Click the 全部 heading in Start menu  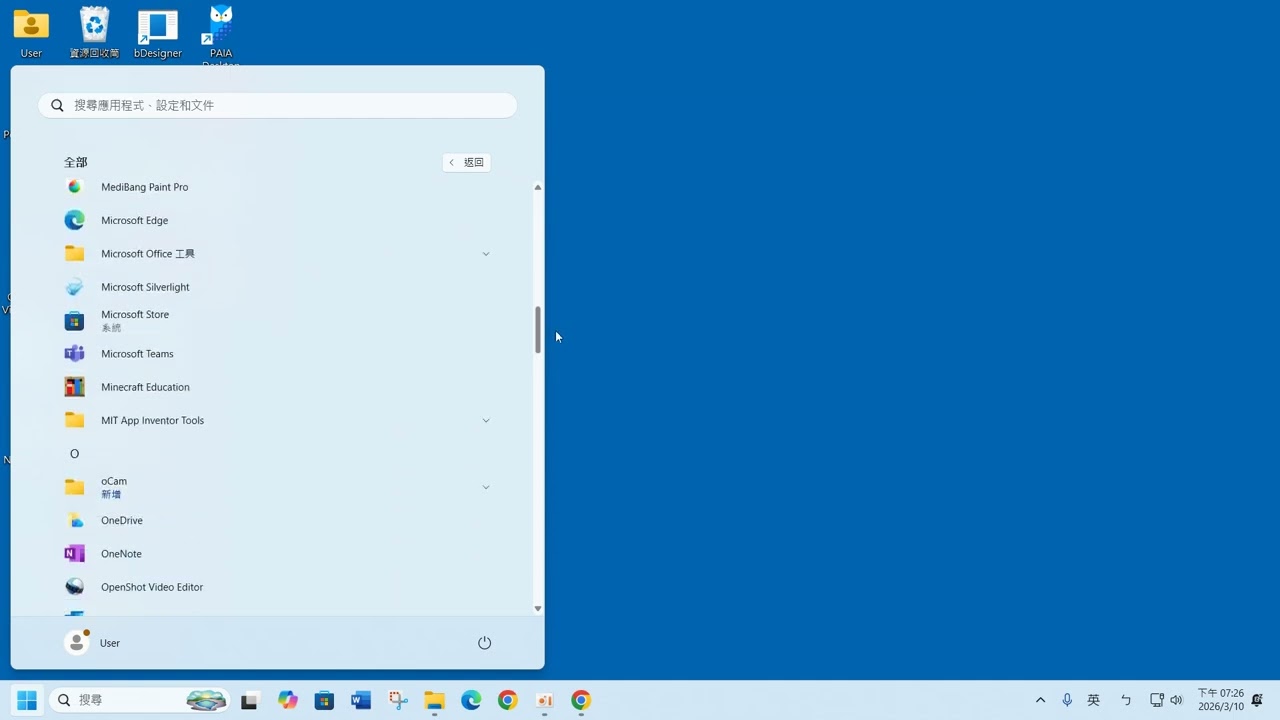[x=76, y=162]
